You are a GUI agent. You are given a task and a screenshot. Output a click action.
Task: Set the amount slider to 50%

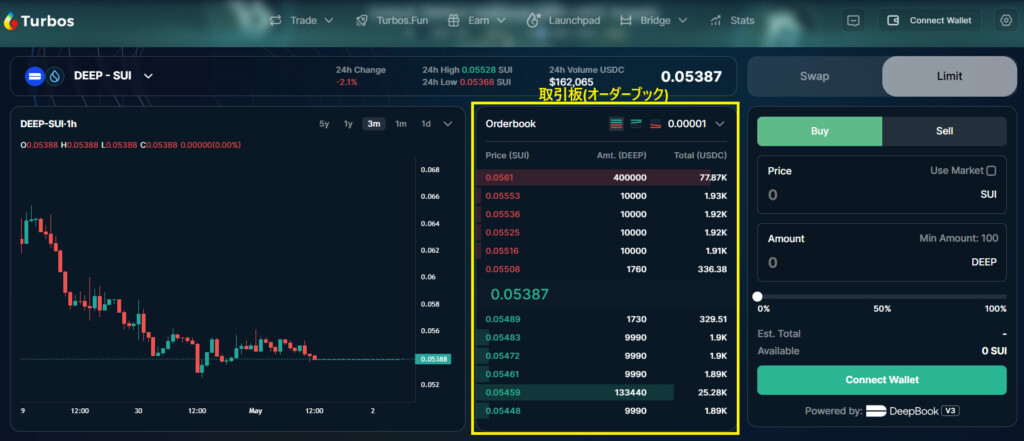(x=882, y=308)
